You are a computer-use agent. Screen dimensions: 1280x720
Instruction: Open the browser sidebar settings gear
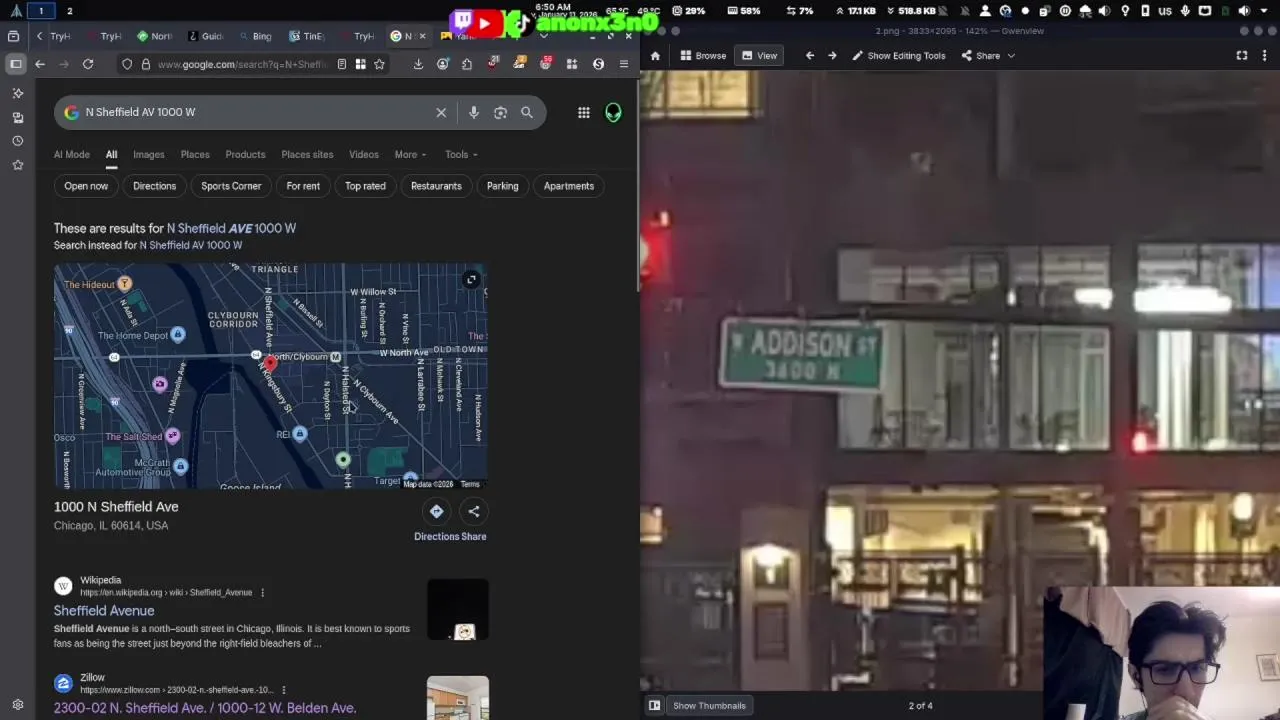pos(17,704)
